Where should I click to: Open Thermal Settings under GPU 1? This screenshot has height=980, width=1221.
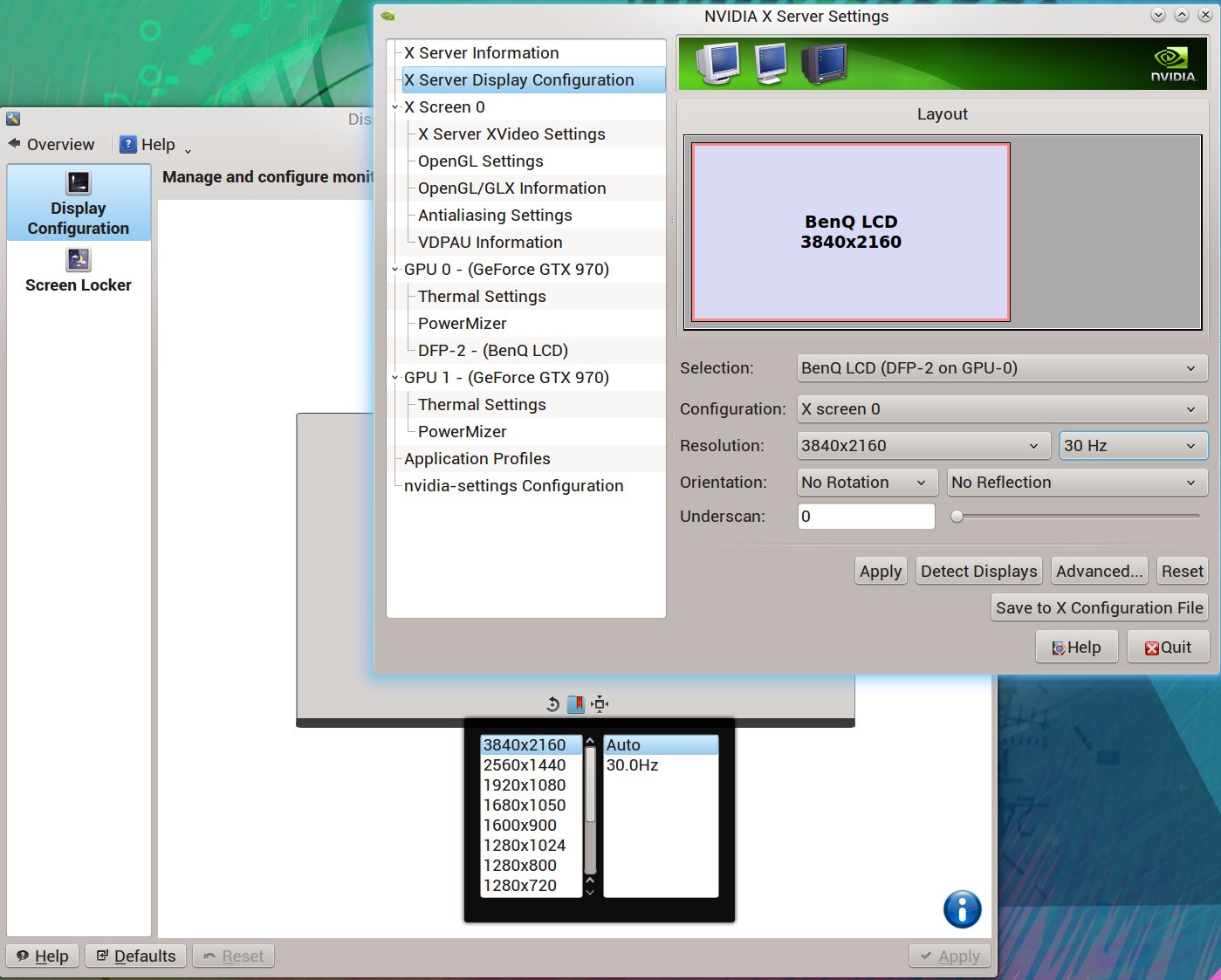(x=482, y=405)
